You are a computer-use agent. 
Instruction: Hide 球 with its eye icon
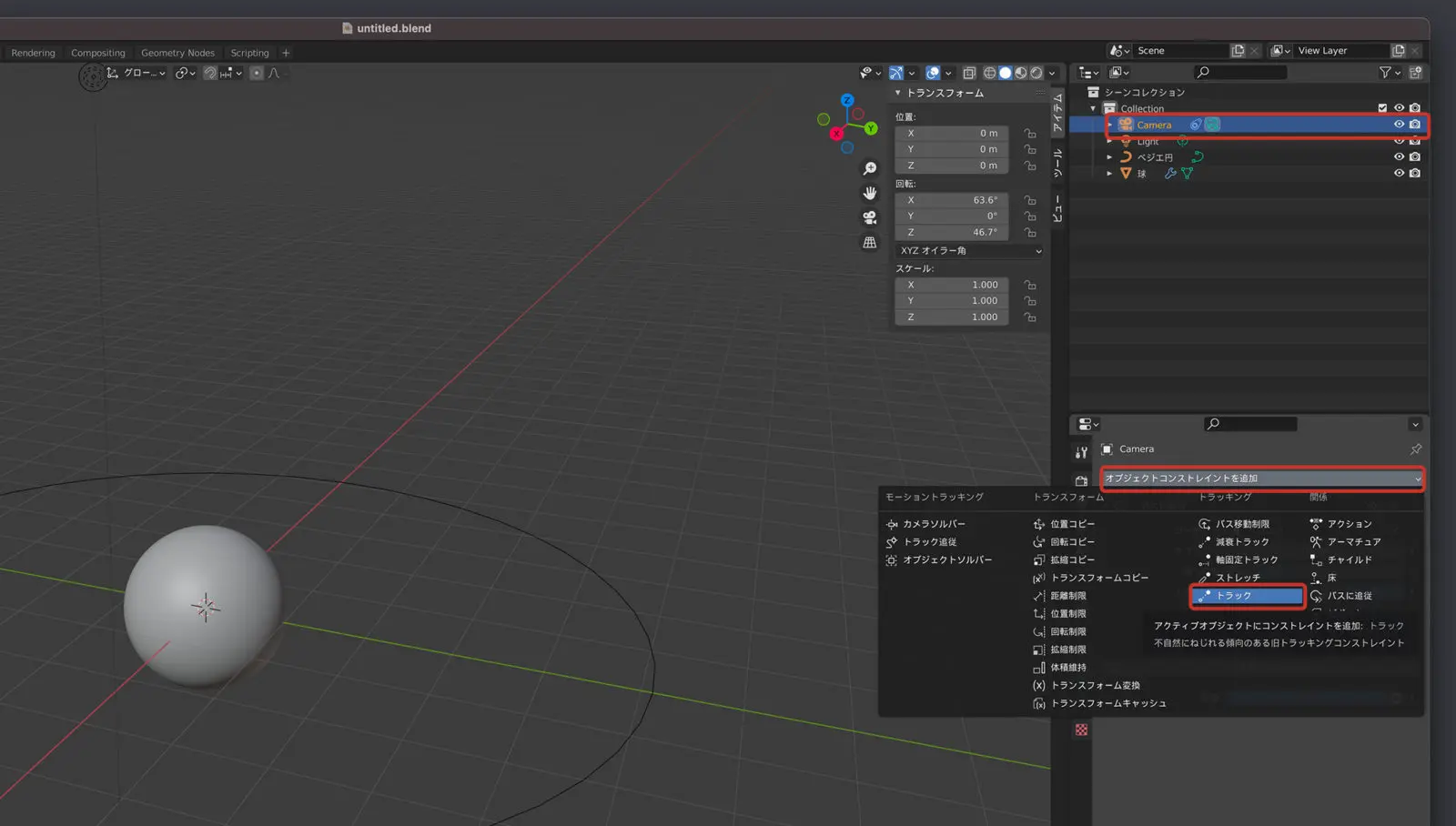point(1399,173)
